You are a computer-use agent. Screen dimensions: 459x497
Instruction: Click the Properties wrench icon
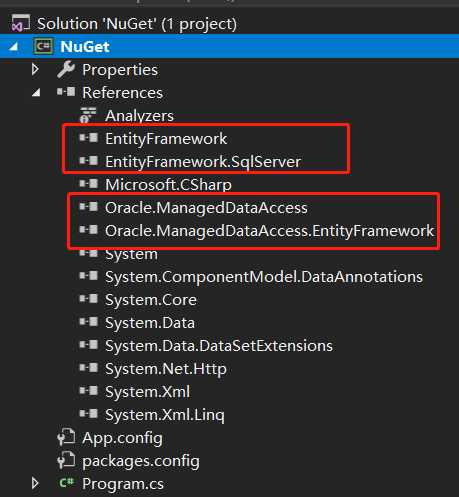coord(66,69)
